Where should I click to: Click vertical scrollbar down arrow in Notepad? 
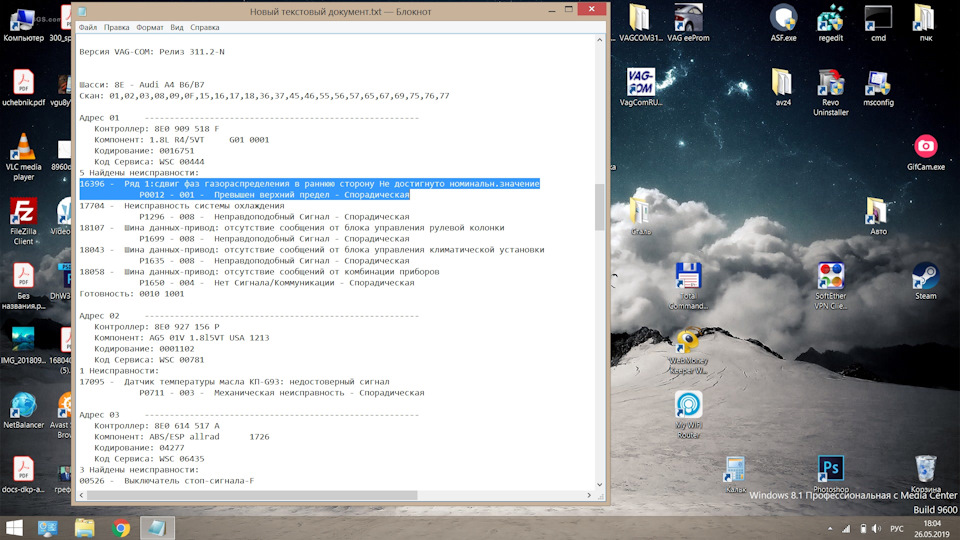(x=599, y=484)
